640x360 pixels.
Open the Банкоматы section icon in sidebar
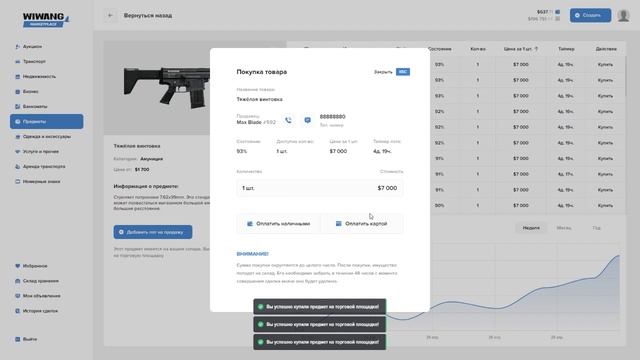18,107
